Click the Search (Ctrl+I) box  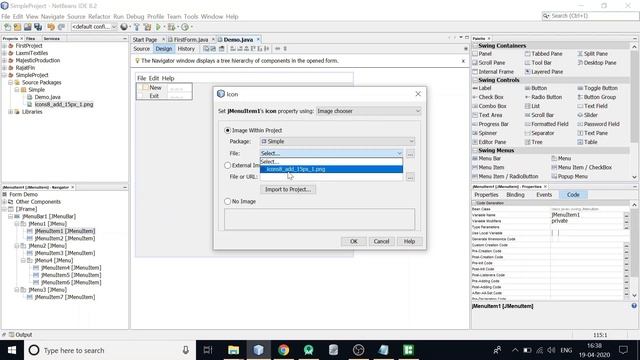[590, 16]
